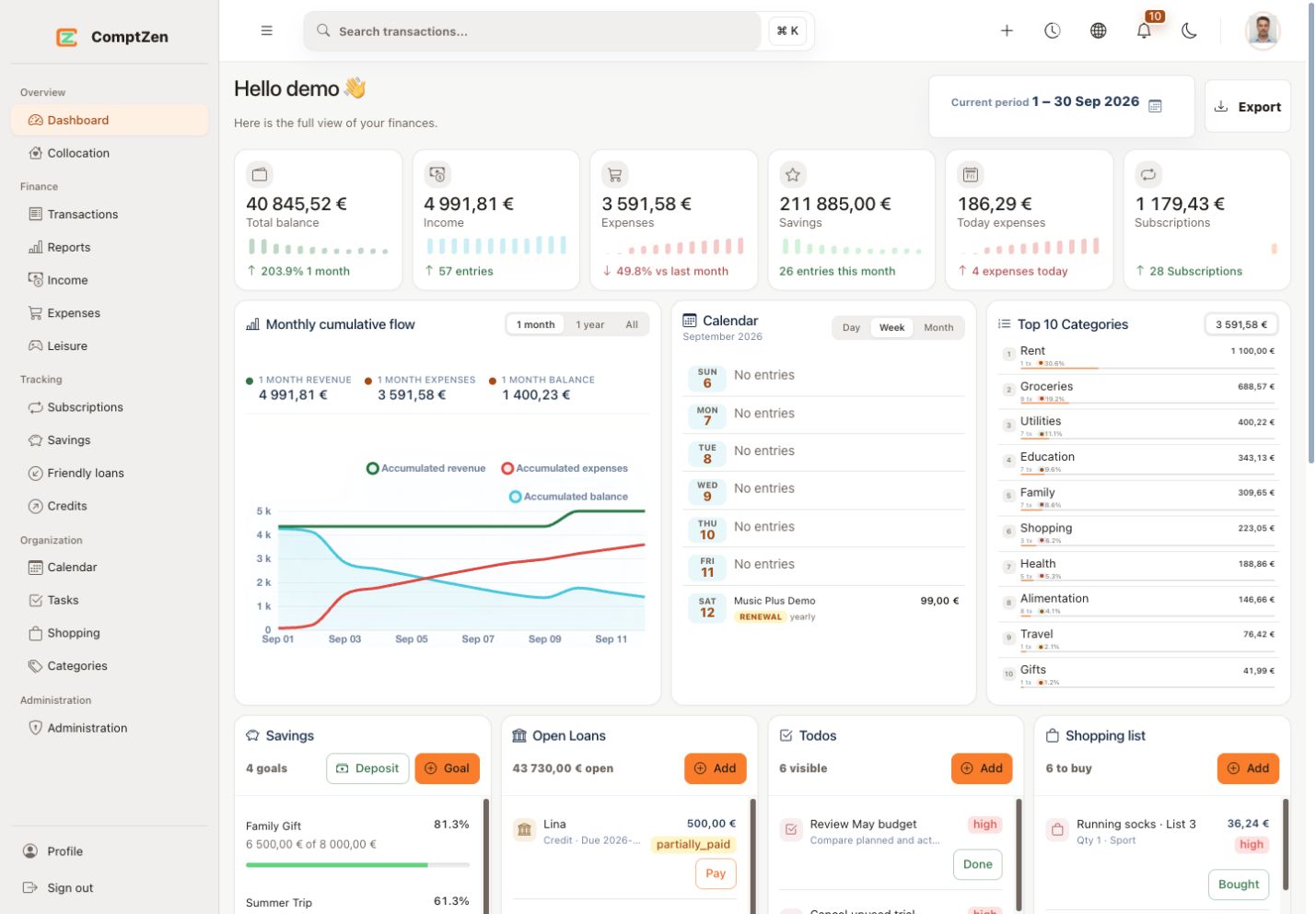
Task: Click the Subscriptions sidebar icon
Action: pos(36,407)
